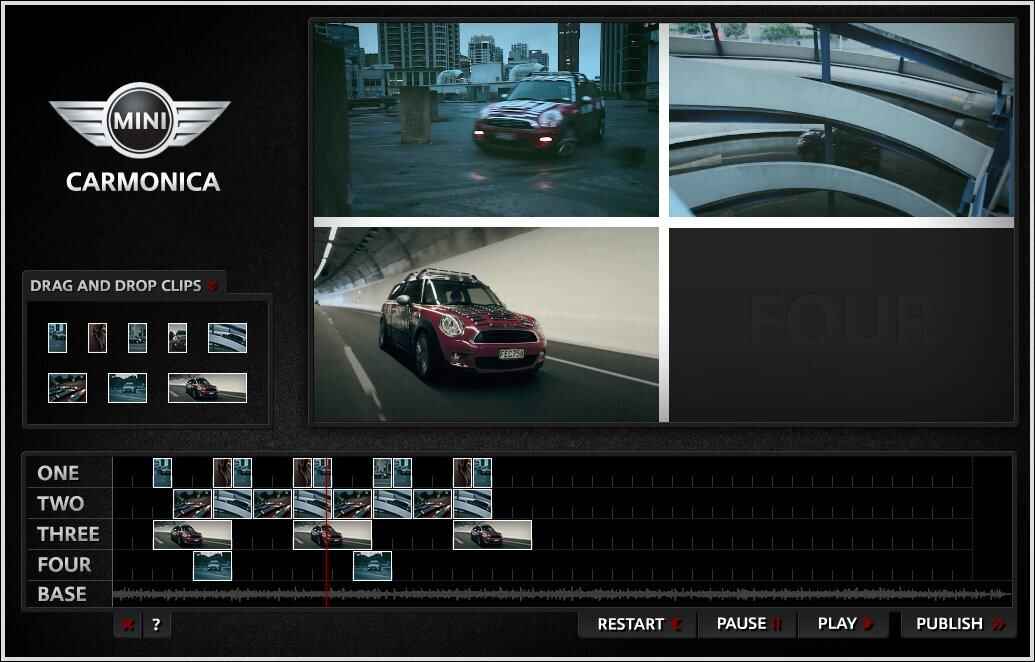Open help with the question mark button
The width and height of the screenshot is (1035, 662).
click(x=156, y=626)
